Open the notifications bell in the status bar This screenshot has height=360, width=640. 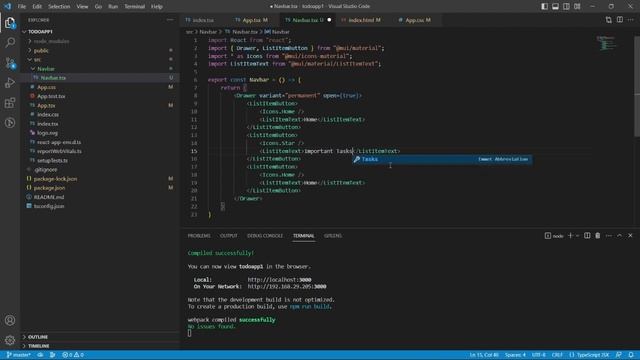point(631,355)
